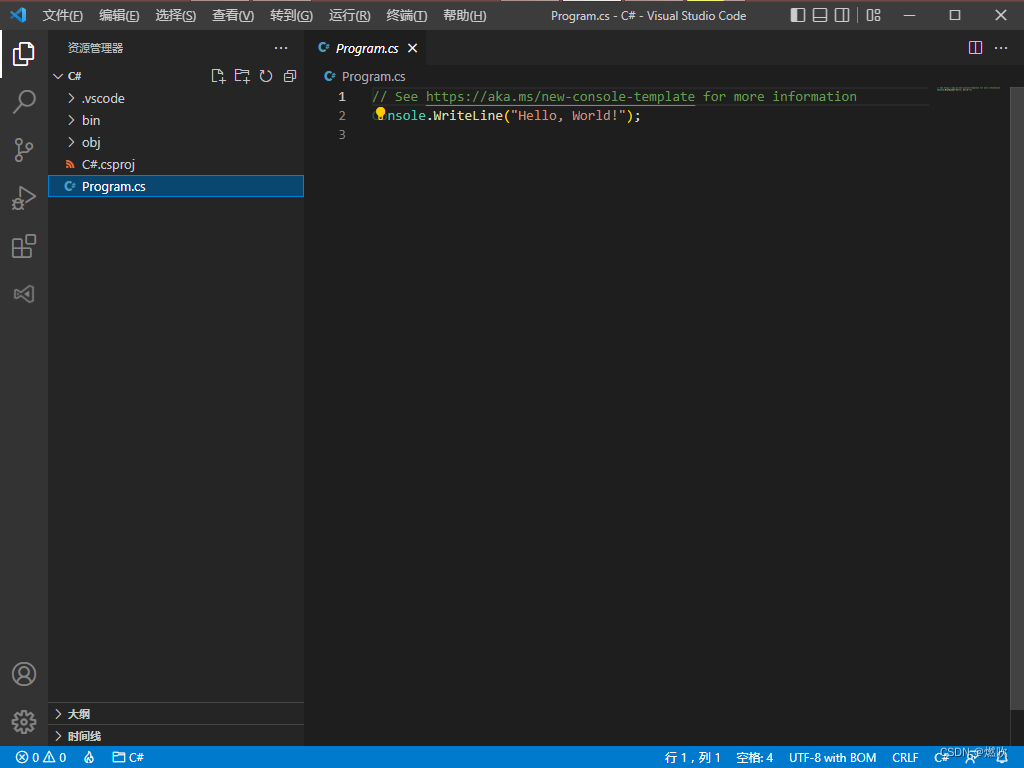This screenshot has height=768, width=1024.
Task: Refresh the Explorer file tree
Action: point(266,76)
